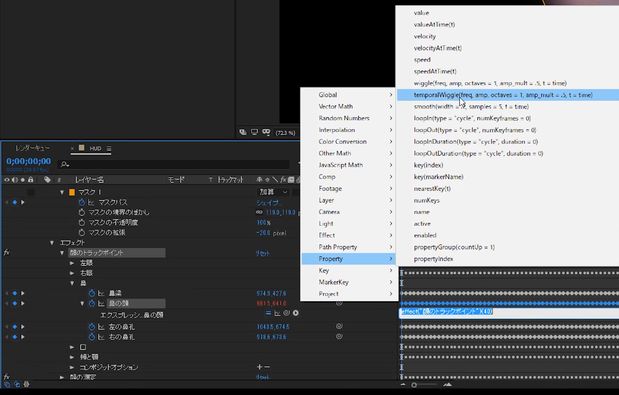Show expression post-graph icon in expression row

click(x=278, y=313)
